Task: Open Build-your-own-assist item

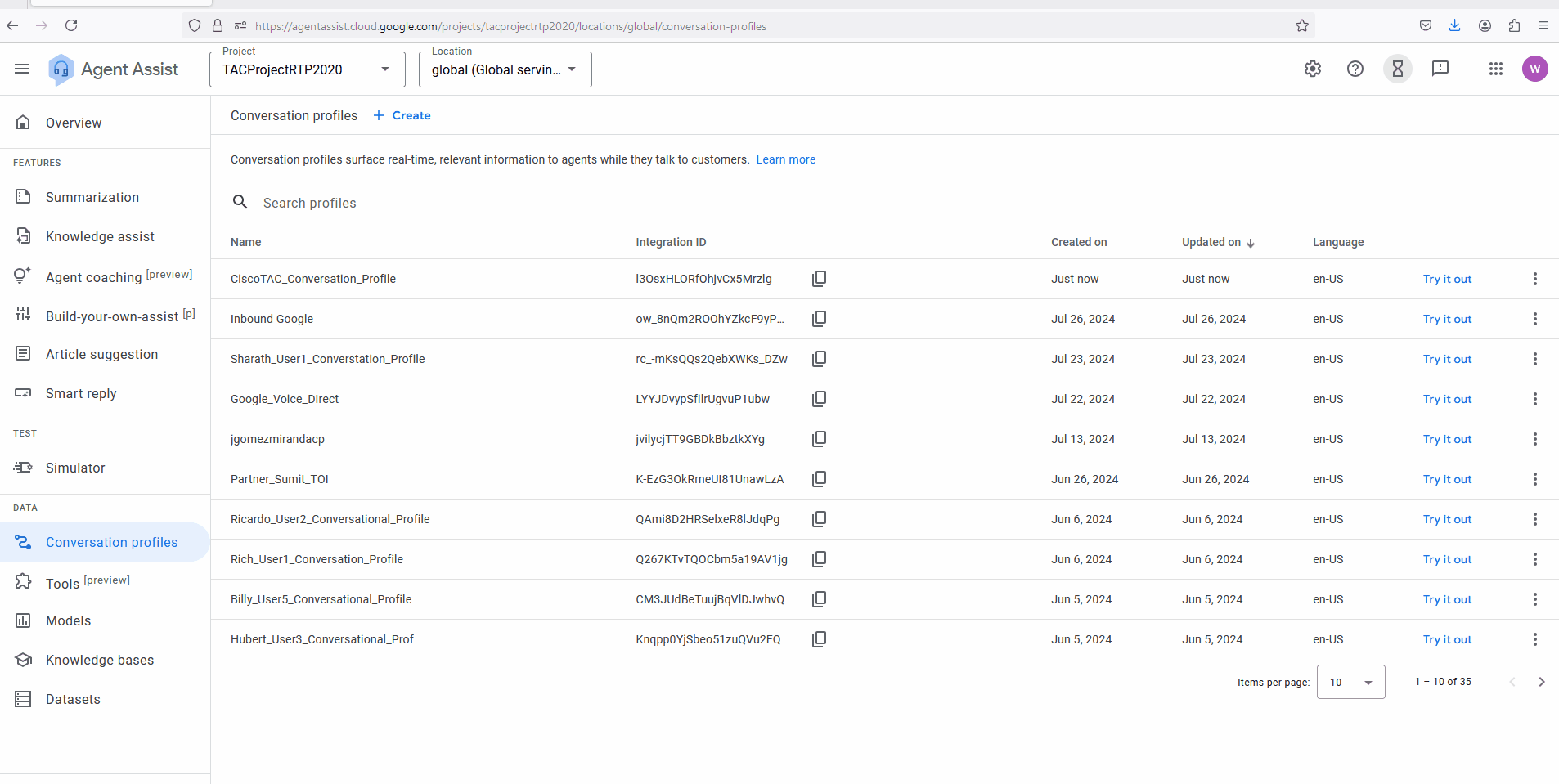Action: 105,316
